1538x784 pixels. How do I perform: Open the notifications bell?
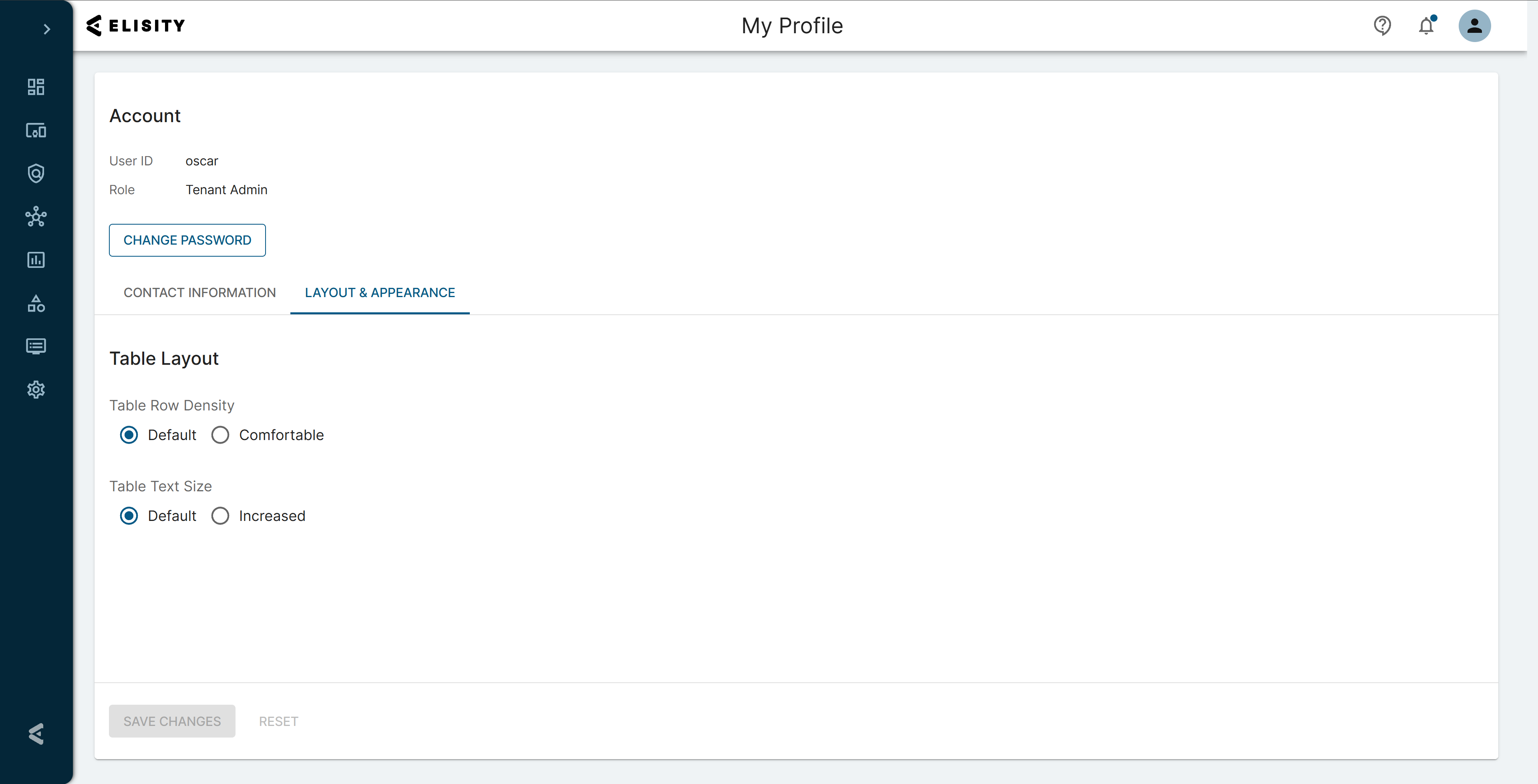(1426, 26)
